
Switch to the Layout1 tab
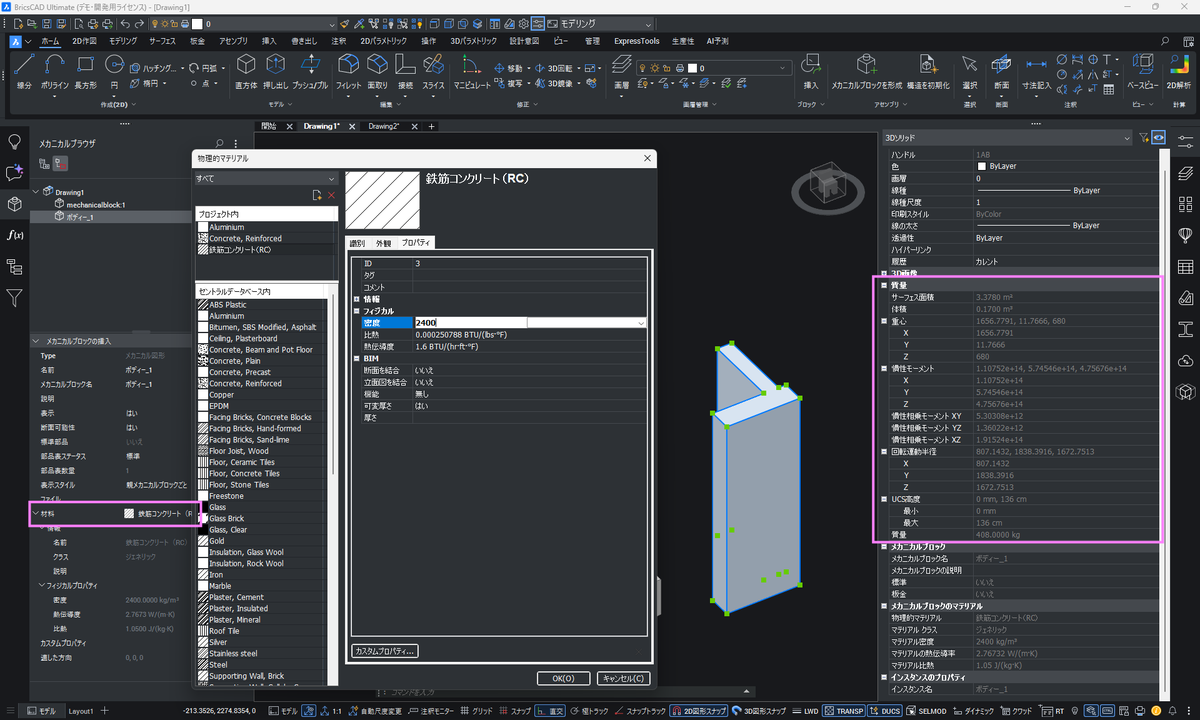(x=81, y=711)
